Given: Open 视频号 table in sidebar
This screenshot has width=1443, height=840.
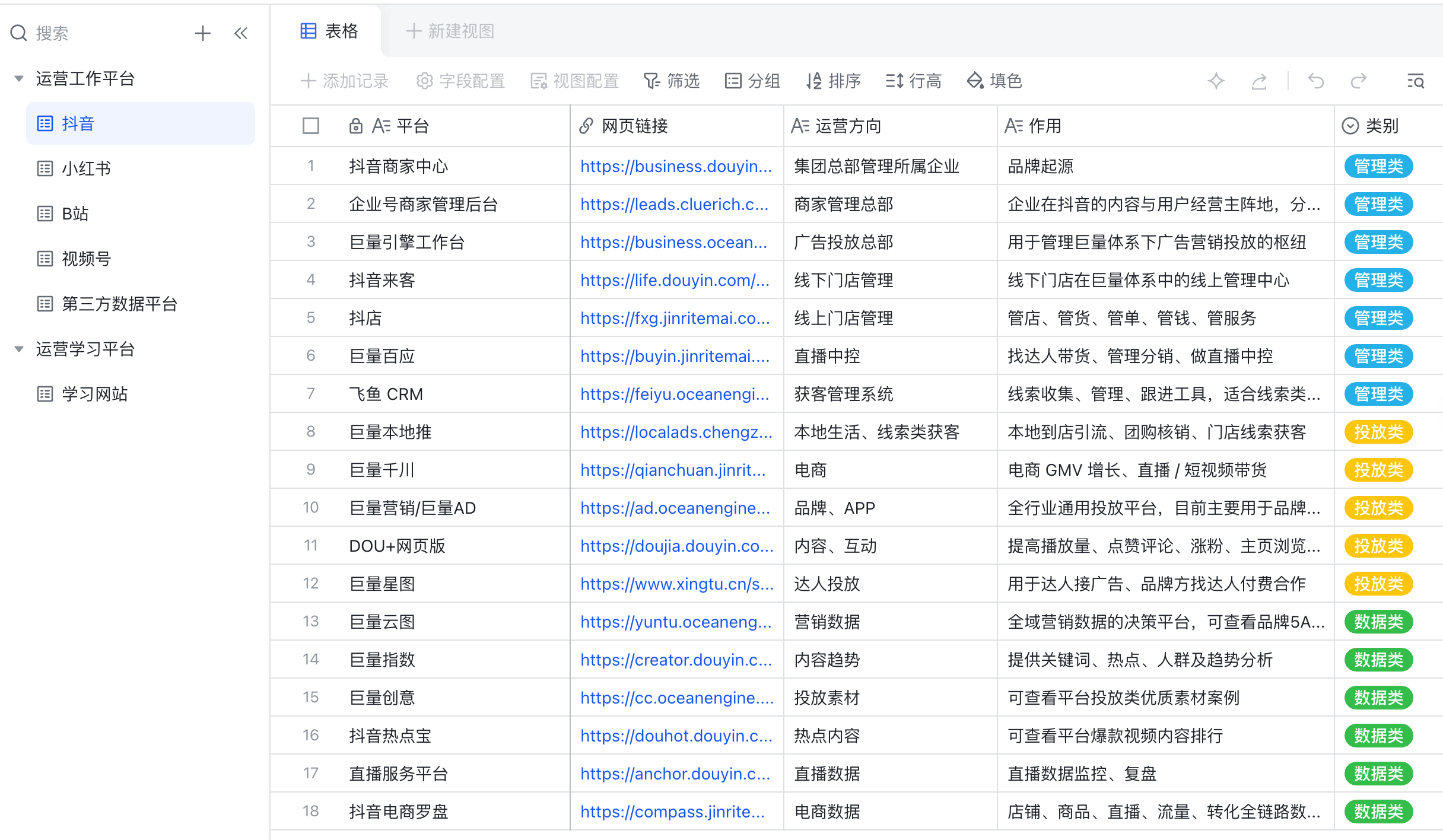Looking at the screenshot, I should pyautogui.click(x=141, y=259).
